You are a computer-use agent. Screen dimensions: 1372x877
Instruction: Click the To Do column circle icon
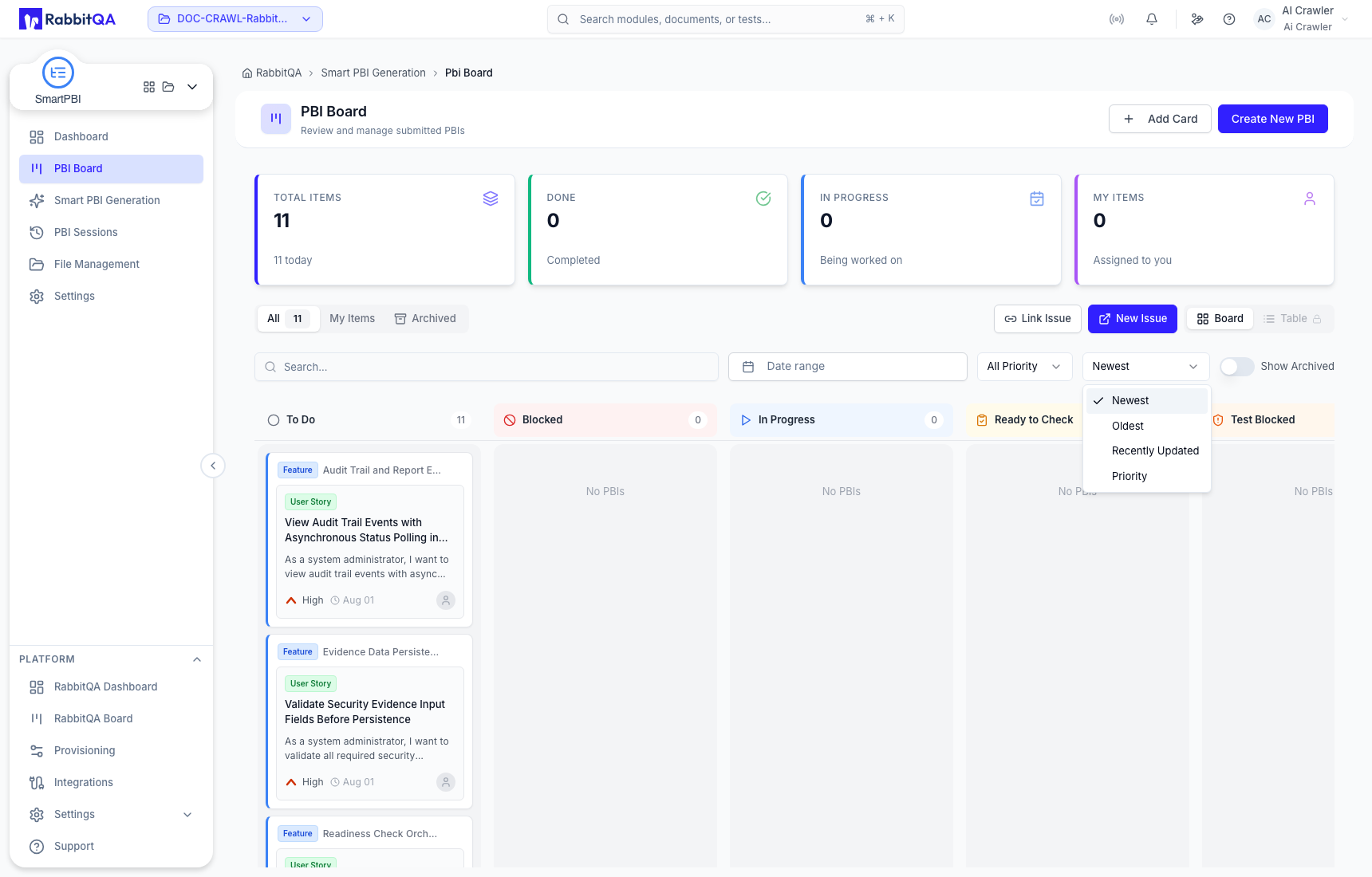pos(274,420)
